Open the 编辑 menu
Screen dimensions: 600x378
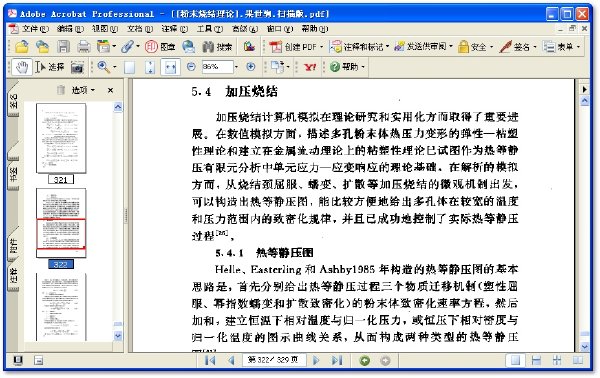pyautogui.click(x=70, y=29)
